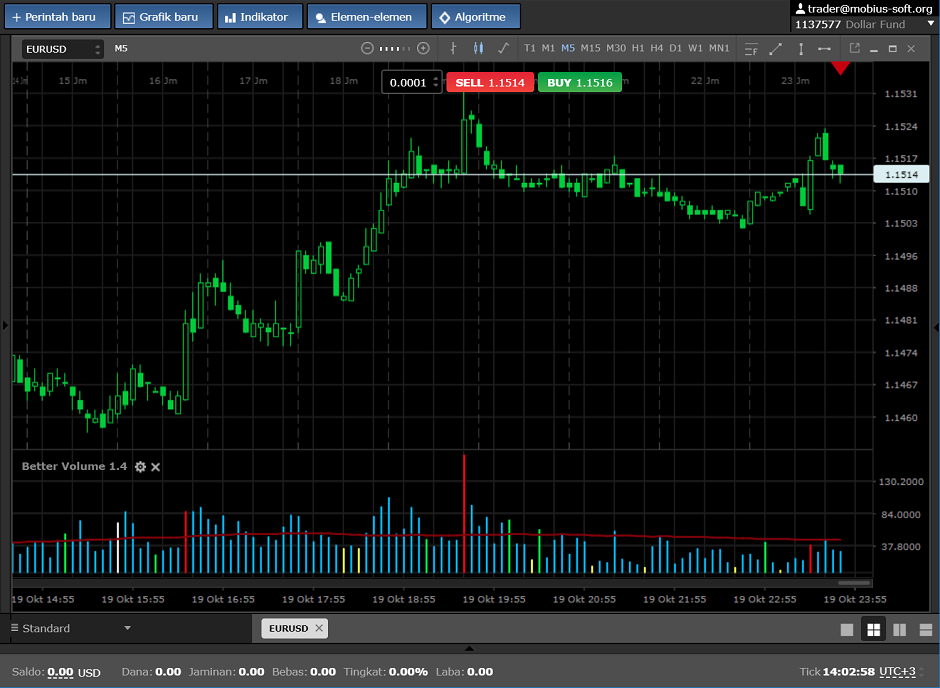Click BUY 1.1516 button

pyautogui.click(x=580, y=83)
